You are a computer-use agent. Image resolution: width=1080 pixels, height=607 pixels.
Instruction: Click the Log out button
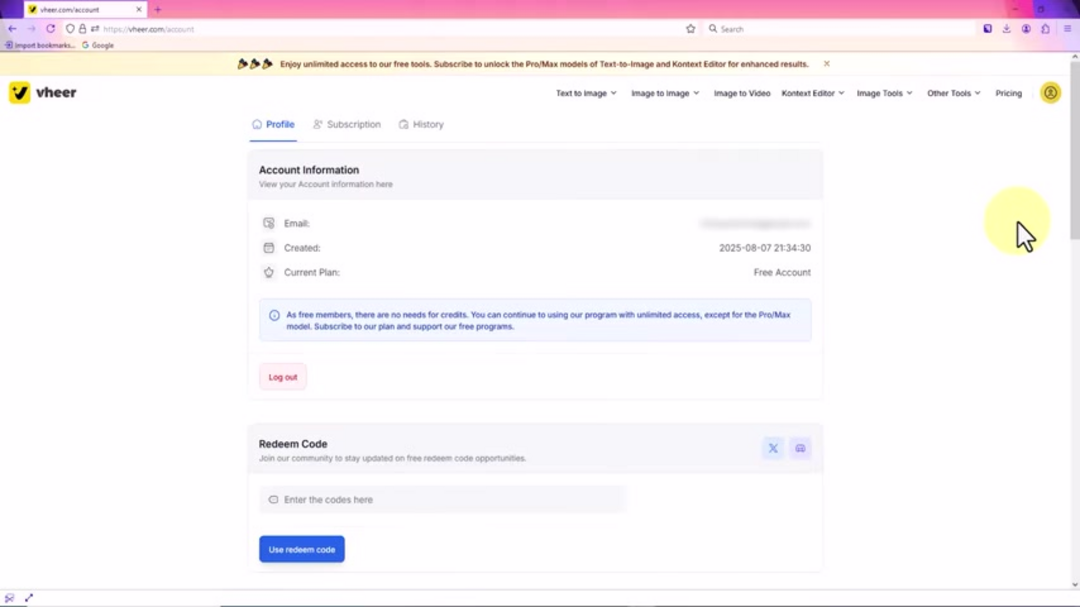[283, 377]
